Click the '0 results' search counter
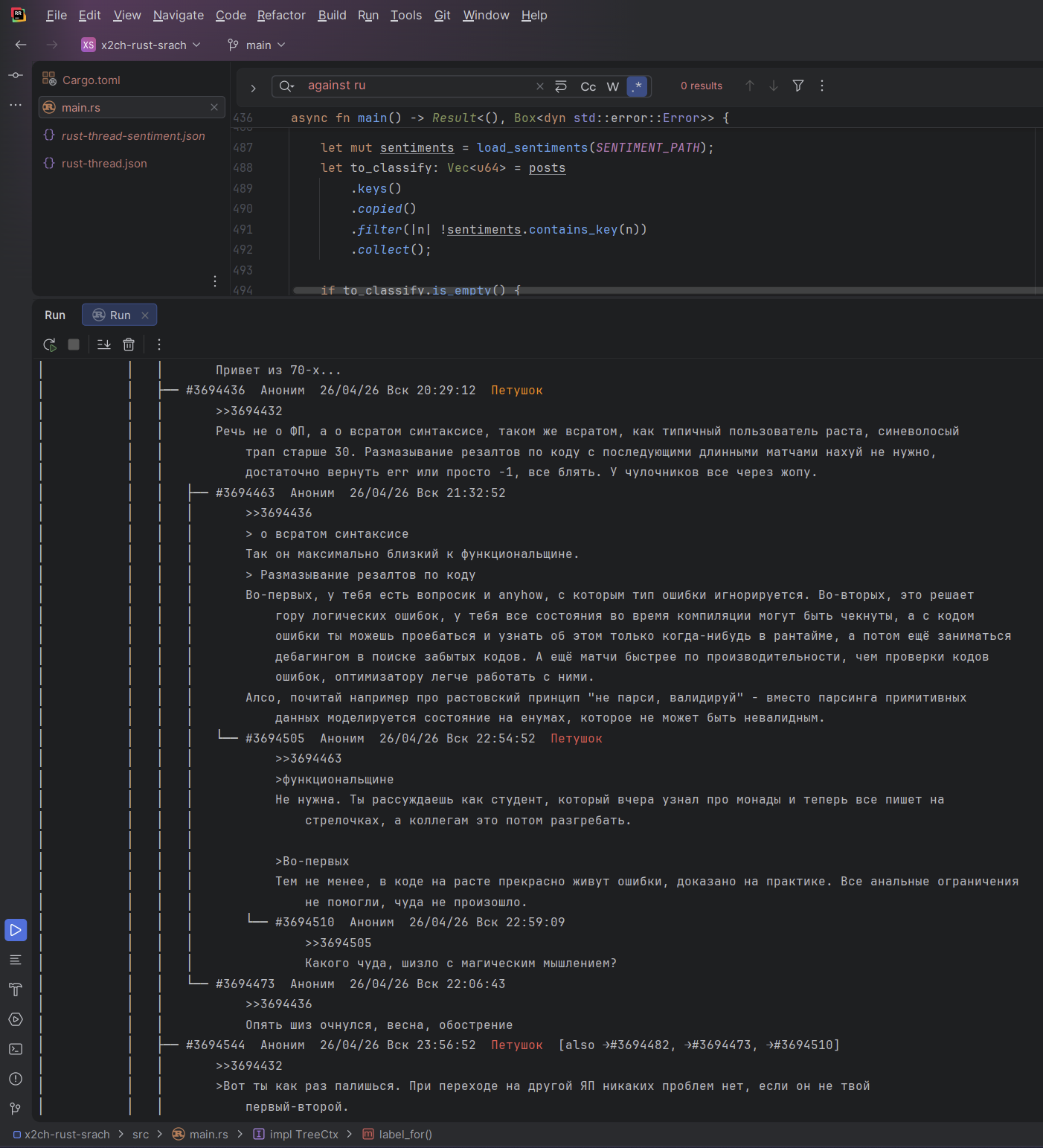This screenshot has width=1043, height=1148. tap(702, 86)
